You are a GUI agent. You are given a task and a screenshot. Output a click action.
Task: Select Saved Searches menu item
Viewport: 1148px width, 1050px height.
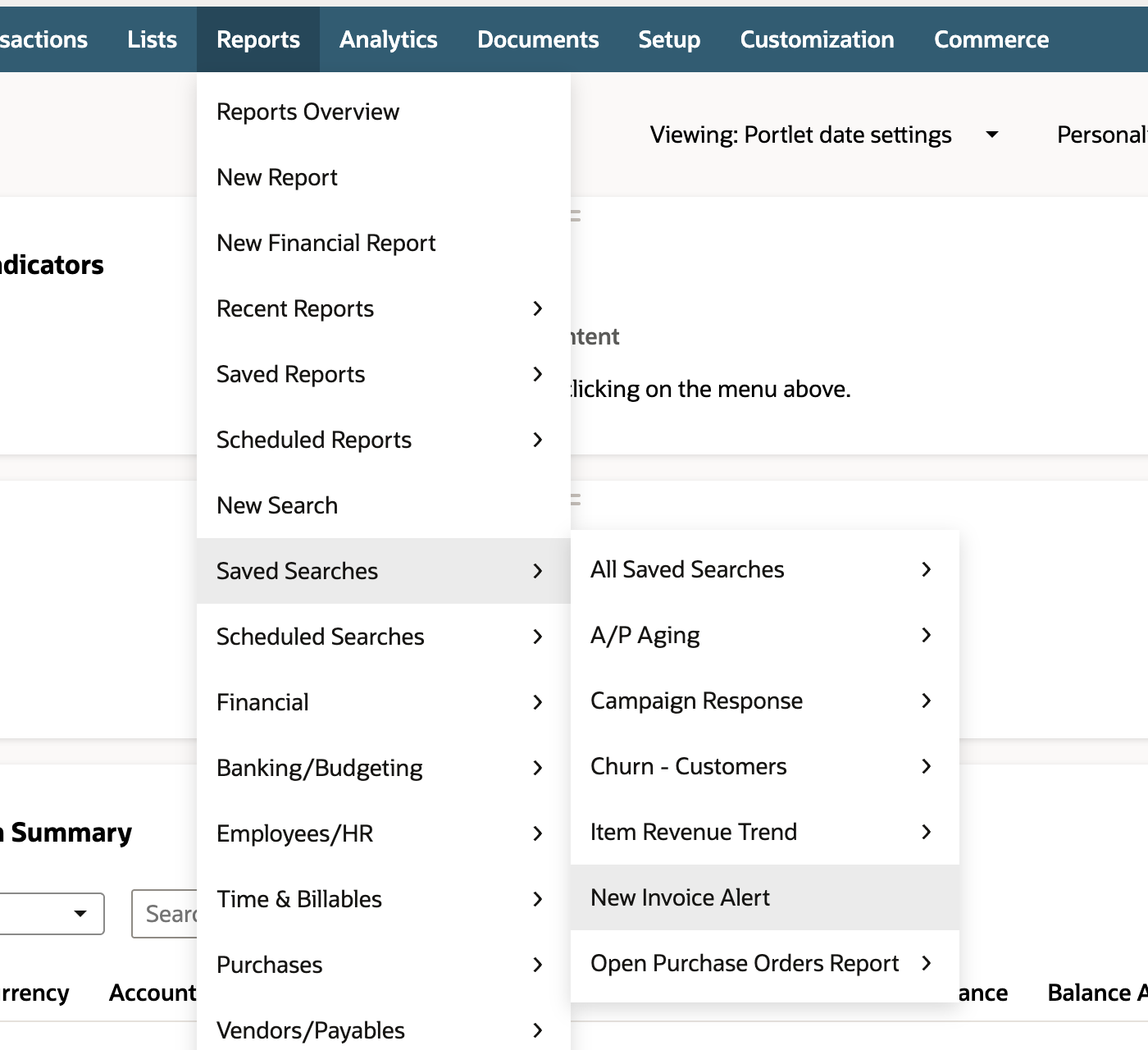tap(384, 571)
